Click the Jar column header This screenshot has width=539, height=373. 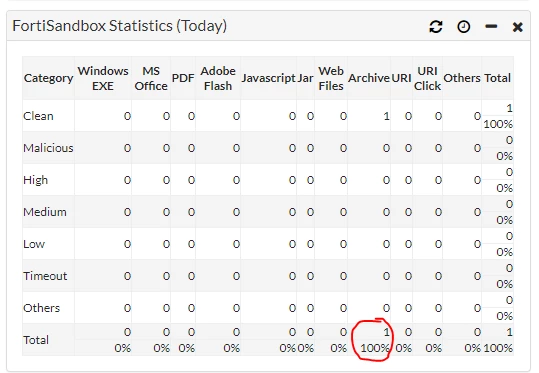click(305, 78)
